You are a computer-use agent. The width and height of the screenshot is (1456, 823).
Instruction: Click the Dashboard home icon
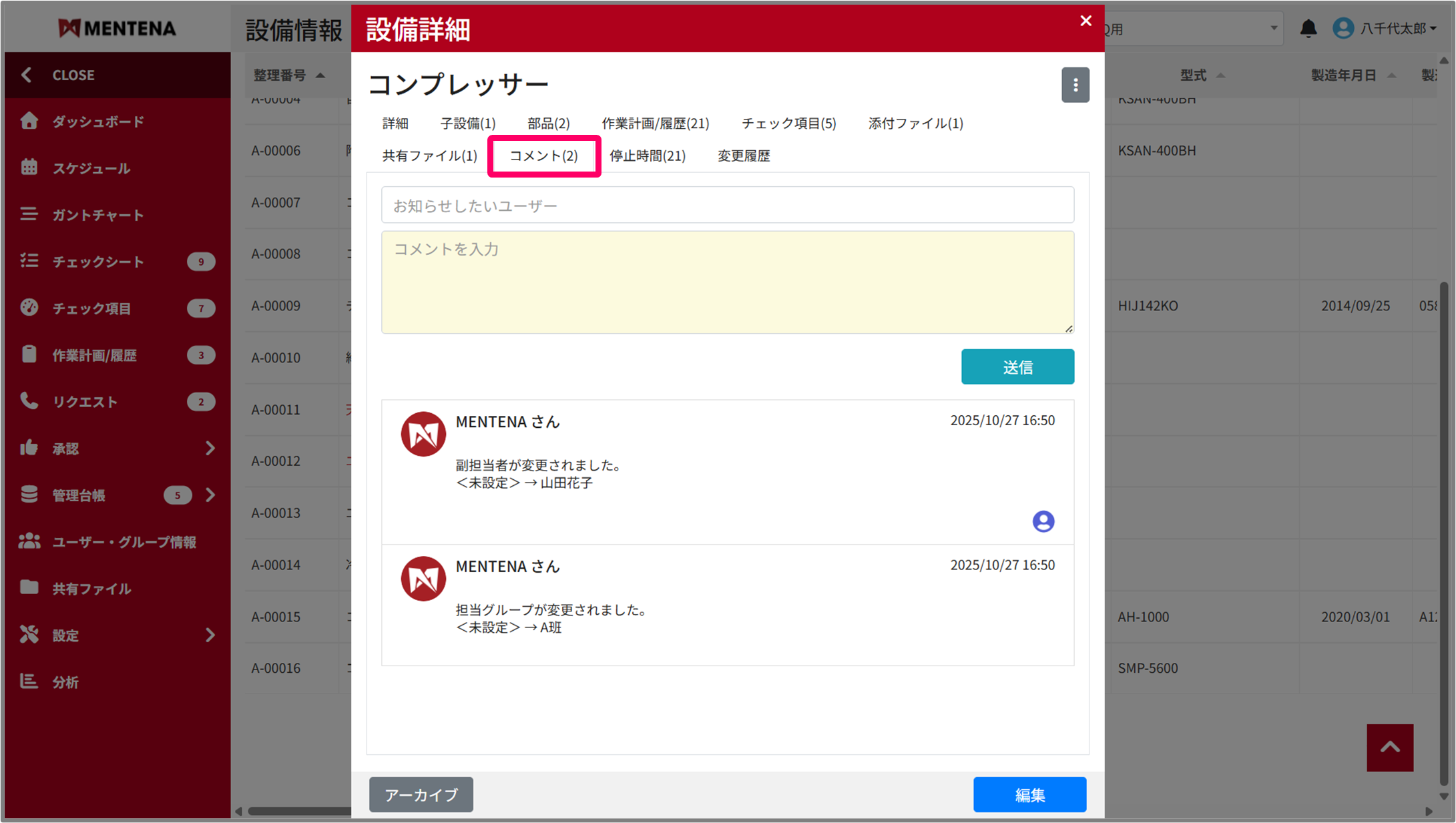(29, 121)
